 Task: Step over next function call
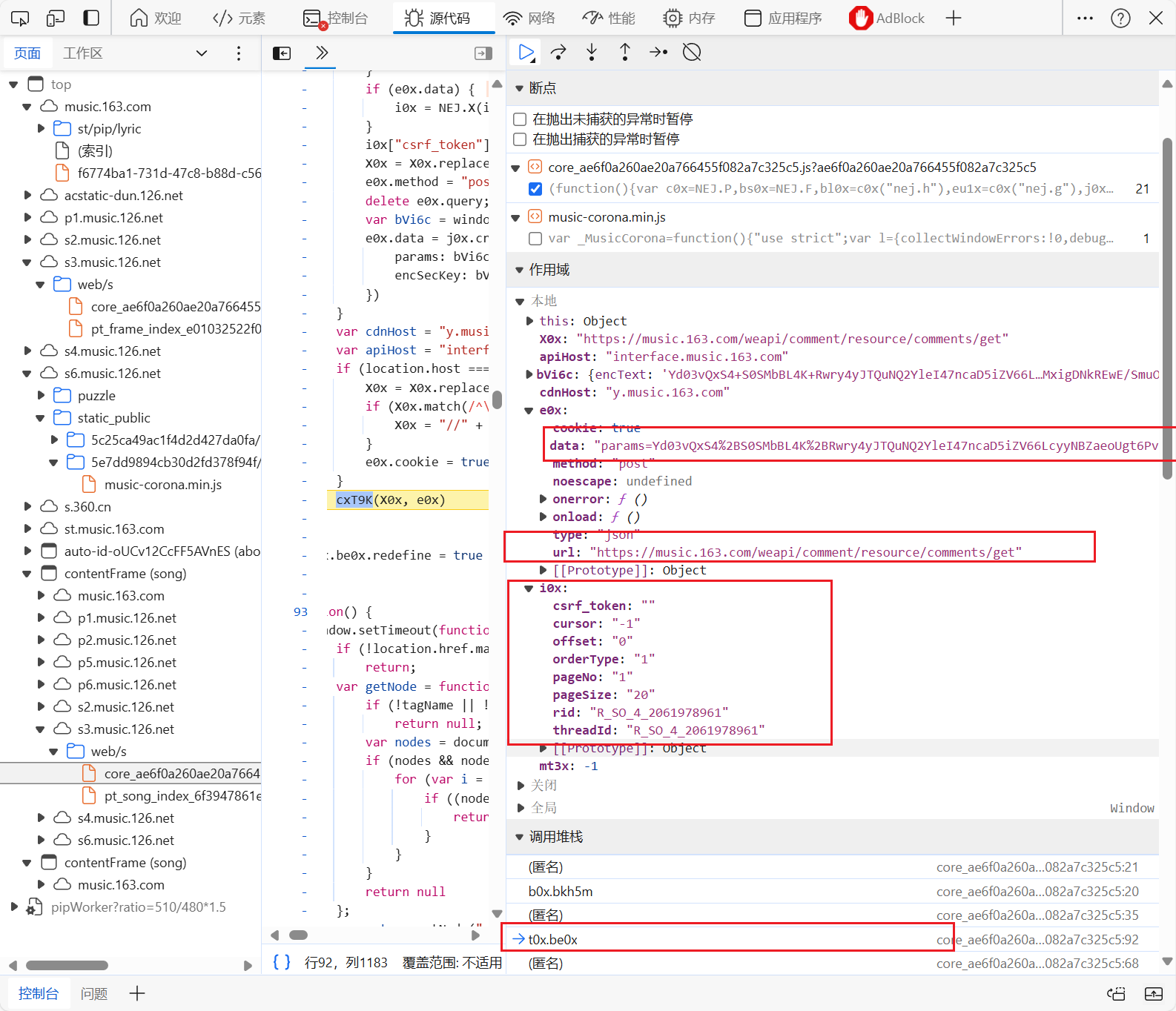click(x=558, y=52)
